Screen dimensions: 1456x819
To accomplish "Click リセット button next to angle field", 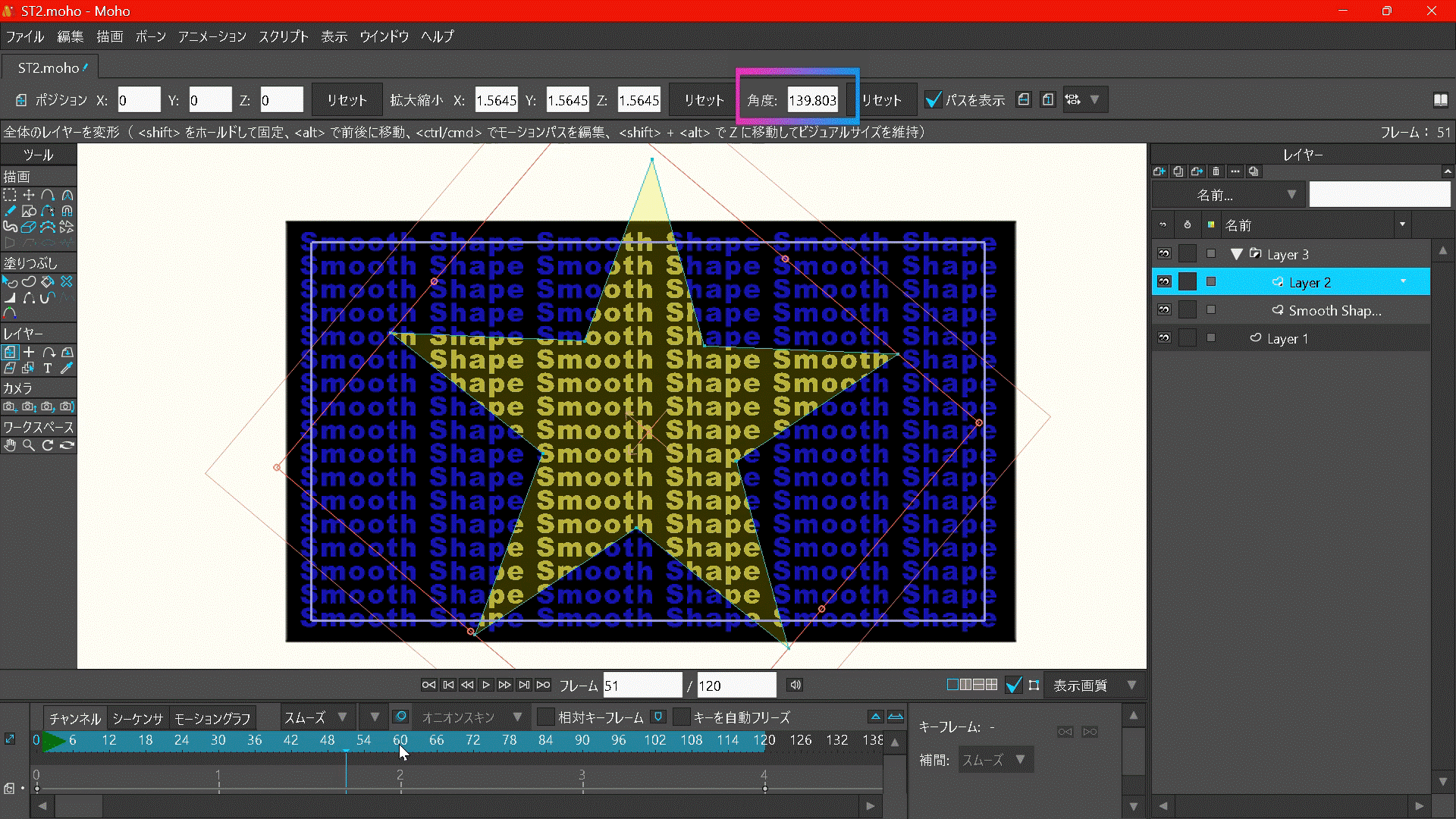I will click(881, 100).
